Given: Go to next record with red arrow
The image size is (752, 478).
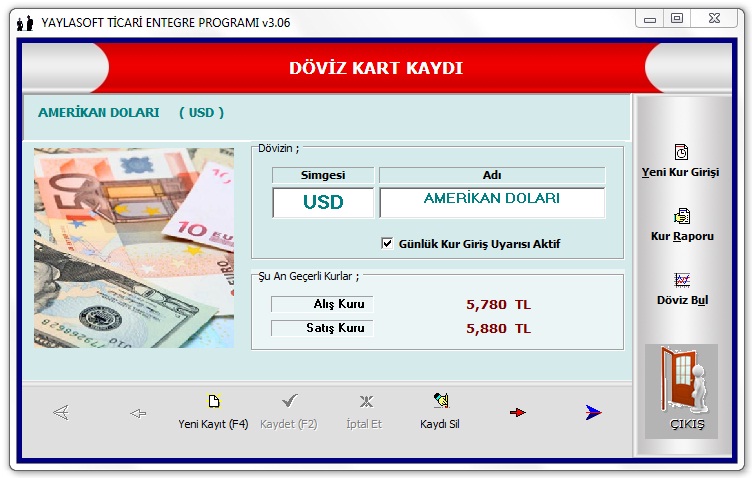Looking at the screenshot, I should 517,412.
